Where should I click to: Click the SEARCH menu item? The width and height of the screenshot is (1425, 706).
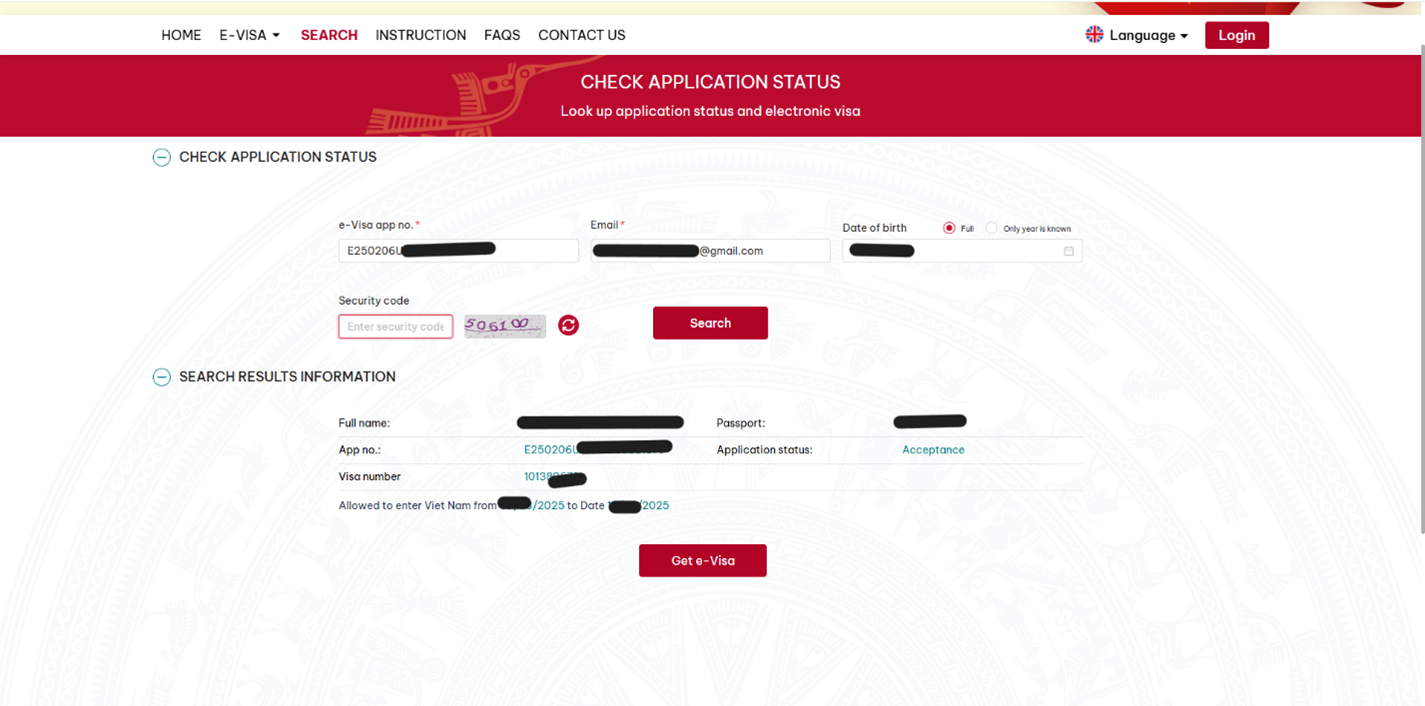tap(329, 35)
